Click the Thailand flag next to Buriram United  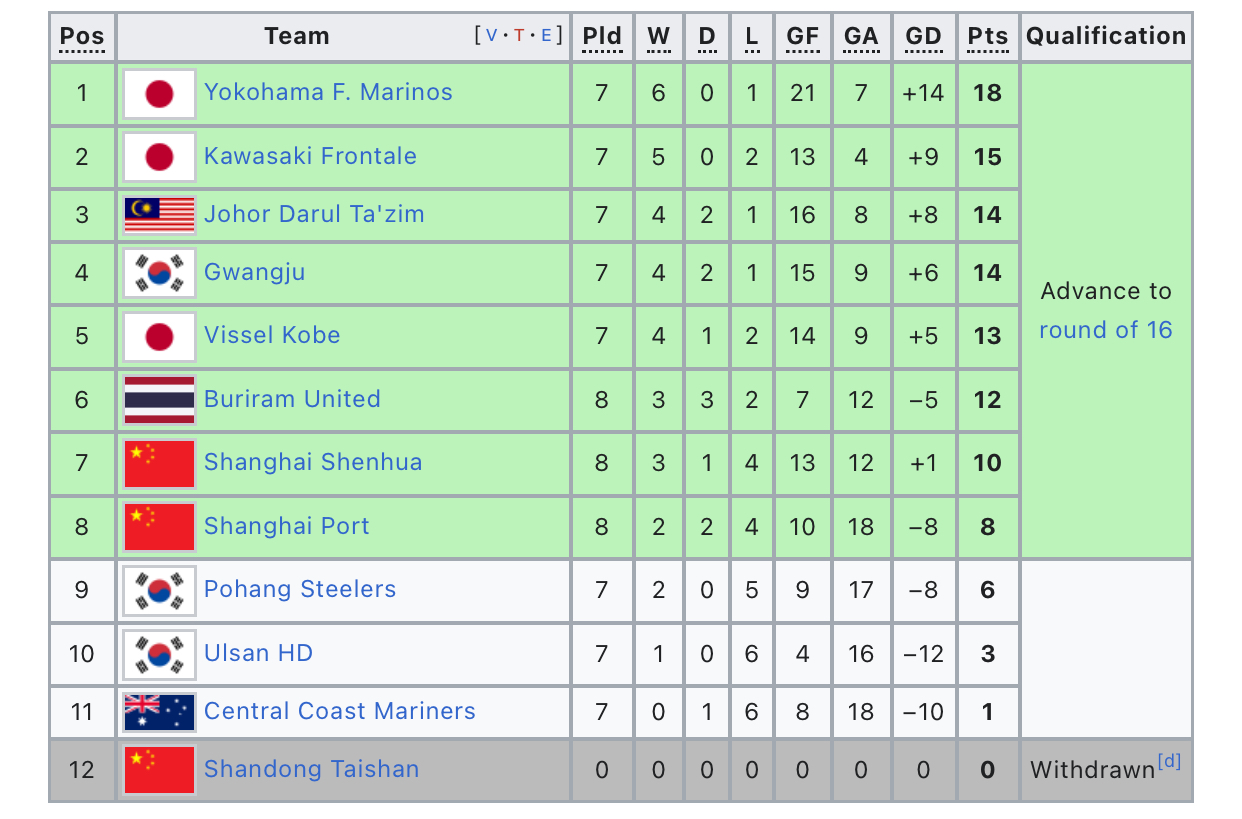pos(159,400)
